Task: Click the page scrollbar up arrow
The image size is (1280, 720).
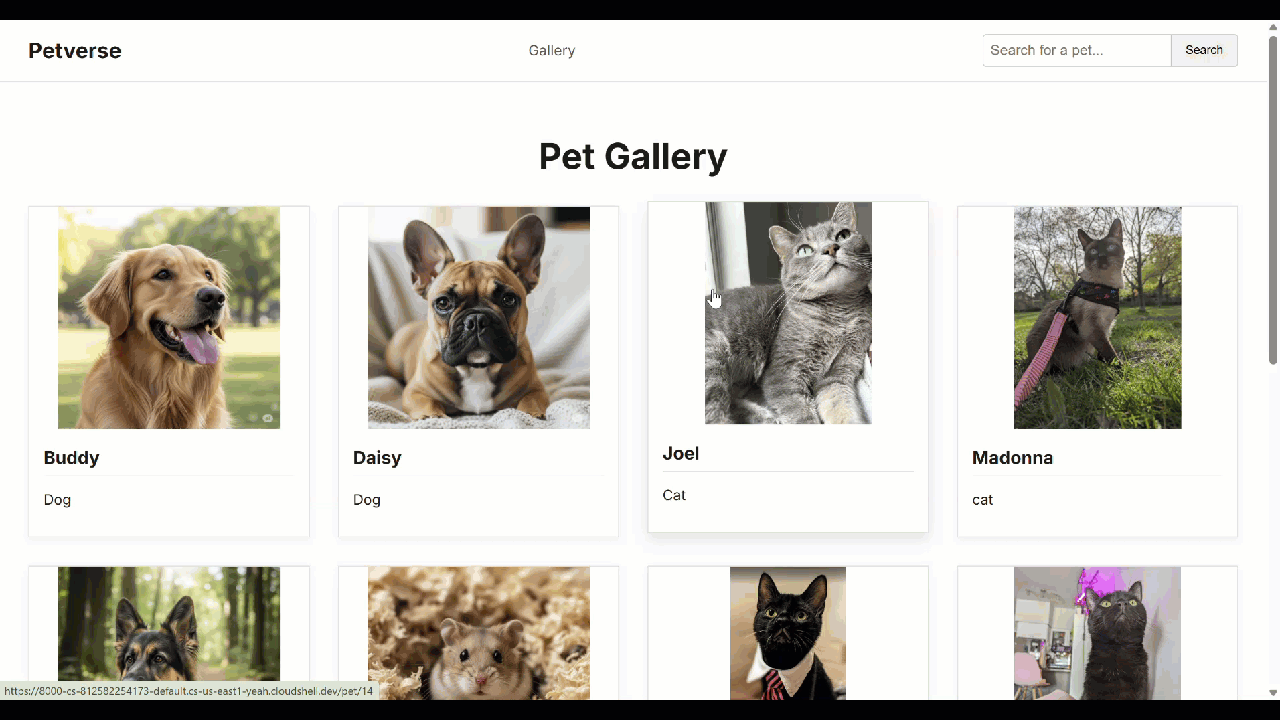Action: 1273,27
